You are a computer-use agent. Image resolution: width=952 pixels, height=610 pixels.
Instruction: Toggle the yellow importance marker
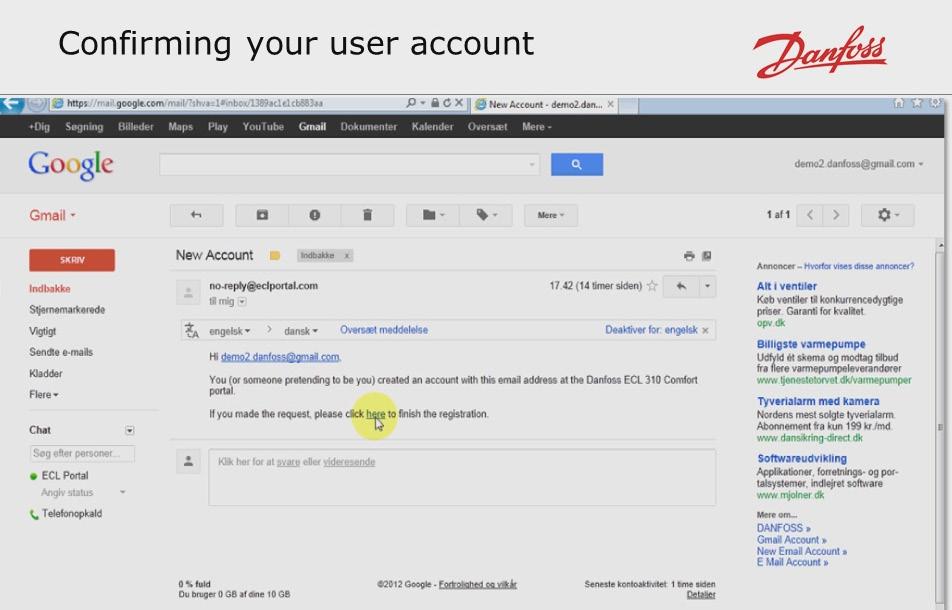[x=275, y=256]
